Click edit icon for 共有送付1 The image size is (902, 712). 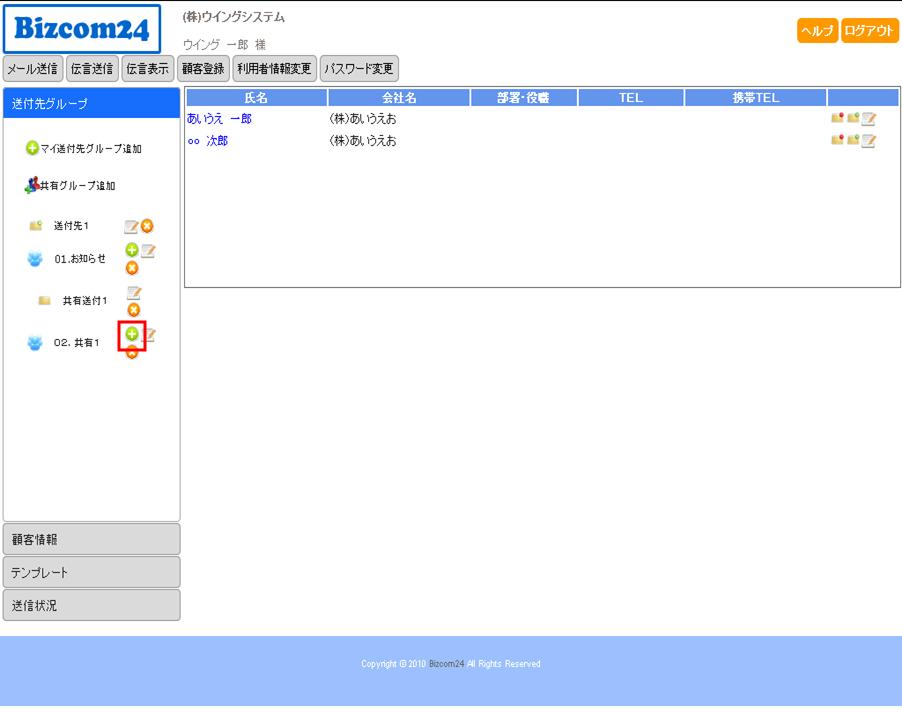tap(133, 293)
